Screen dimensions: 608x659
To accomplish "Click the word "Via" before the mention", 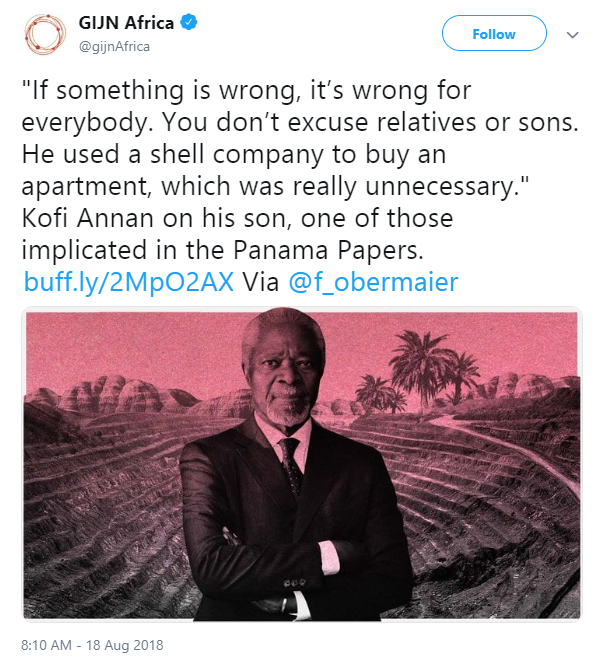I will 262,282.
